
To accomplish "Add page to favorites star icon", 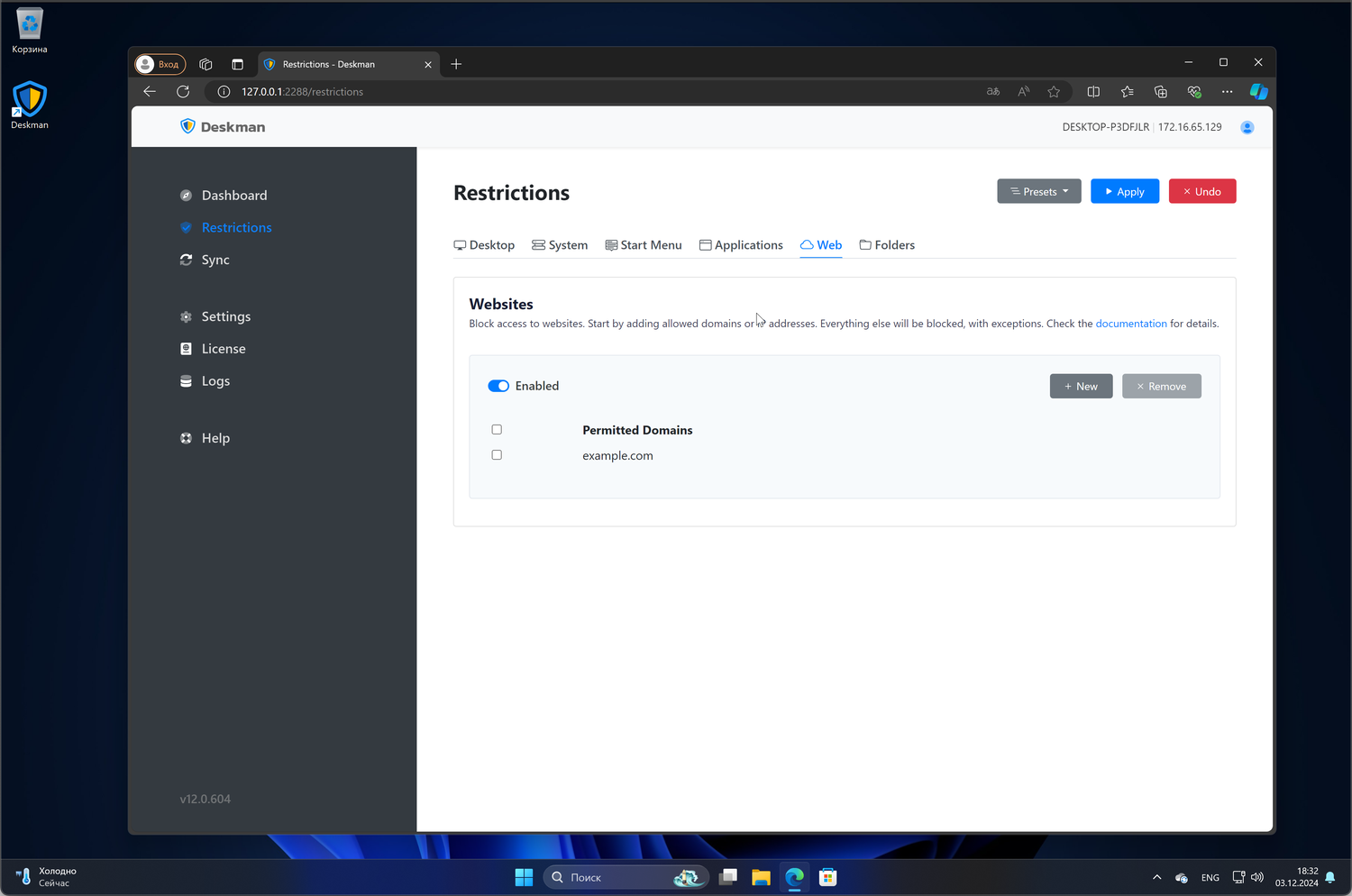I will point(1054,92).
